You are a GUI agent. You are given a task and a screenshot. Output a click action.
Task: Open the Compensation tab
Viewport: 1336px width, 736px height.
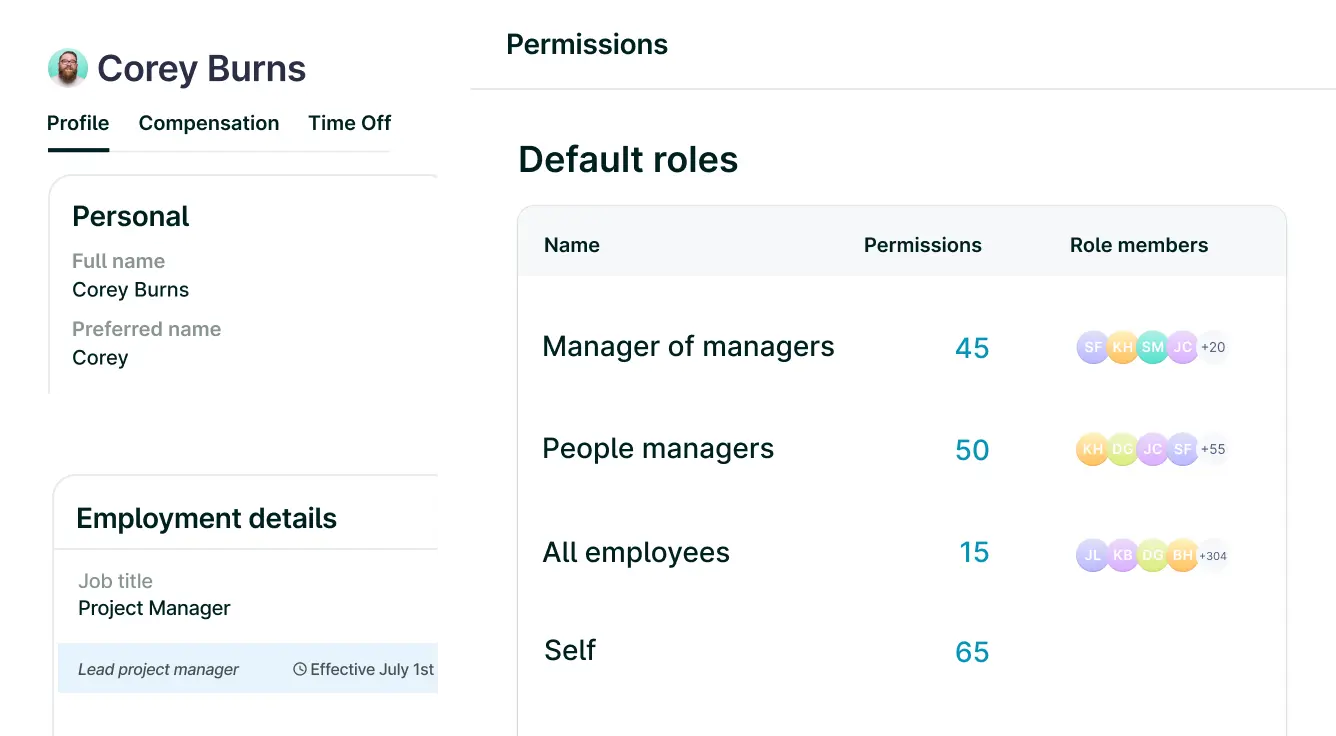click(209, 123)
